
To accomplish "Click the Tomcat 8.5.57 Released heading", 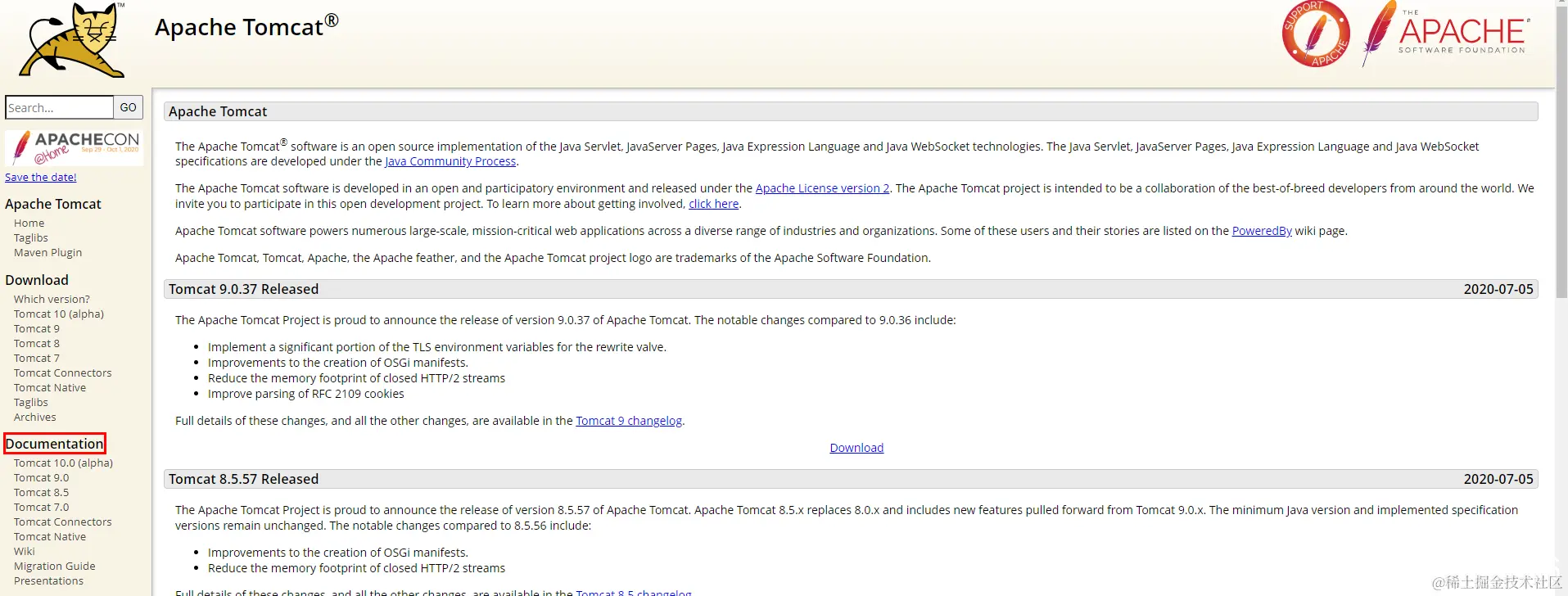I will [244, 479].
